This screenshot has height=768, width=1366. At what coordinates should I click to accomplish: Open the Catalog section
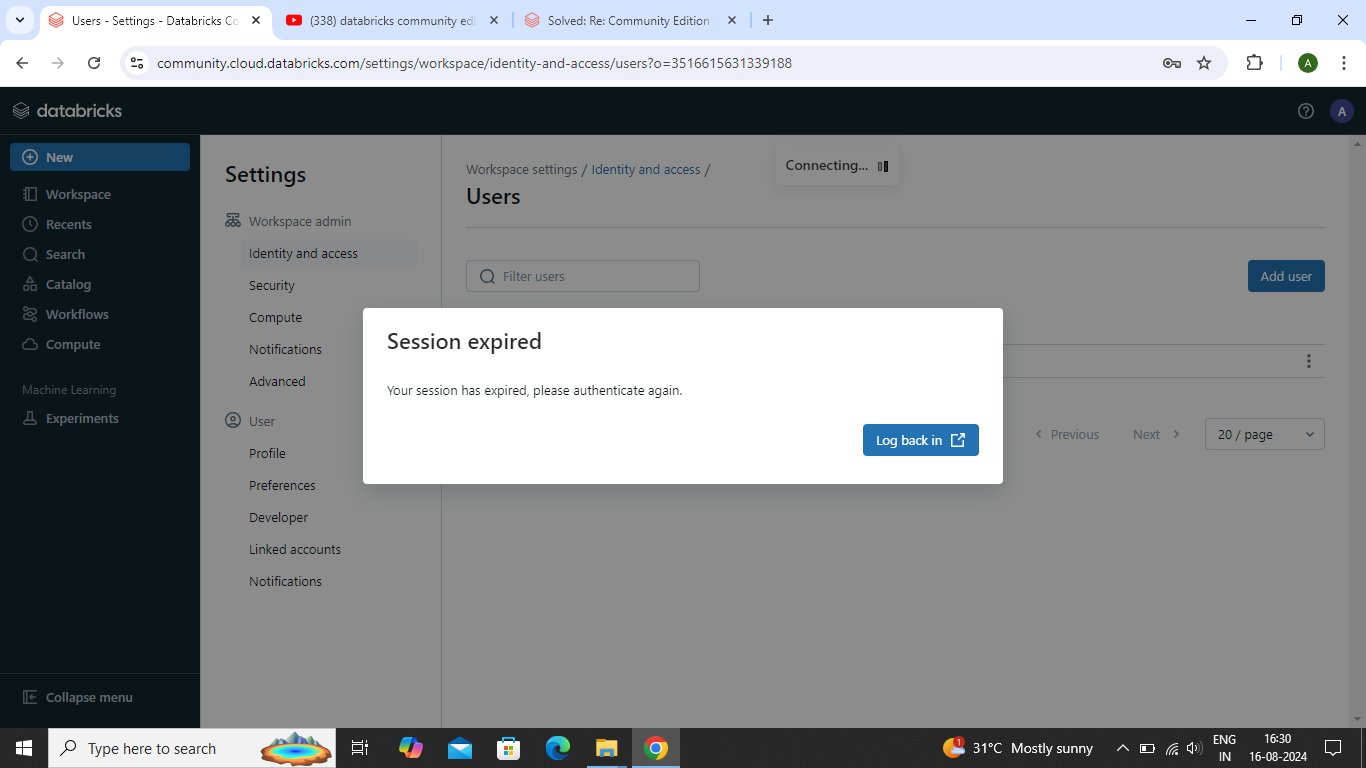[x=66, y=284]
